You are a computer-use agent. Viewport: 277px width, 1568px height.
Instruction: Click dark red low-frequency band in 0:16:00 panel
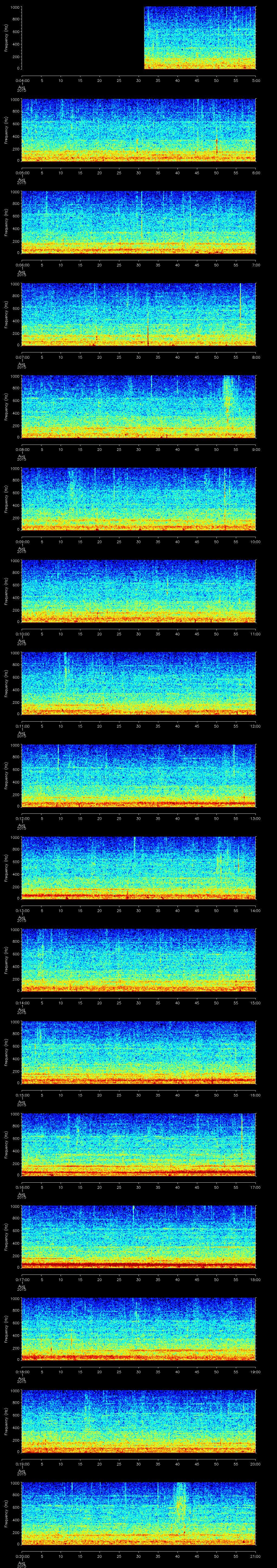pos(138,1172)
